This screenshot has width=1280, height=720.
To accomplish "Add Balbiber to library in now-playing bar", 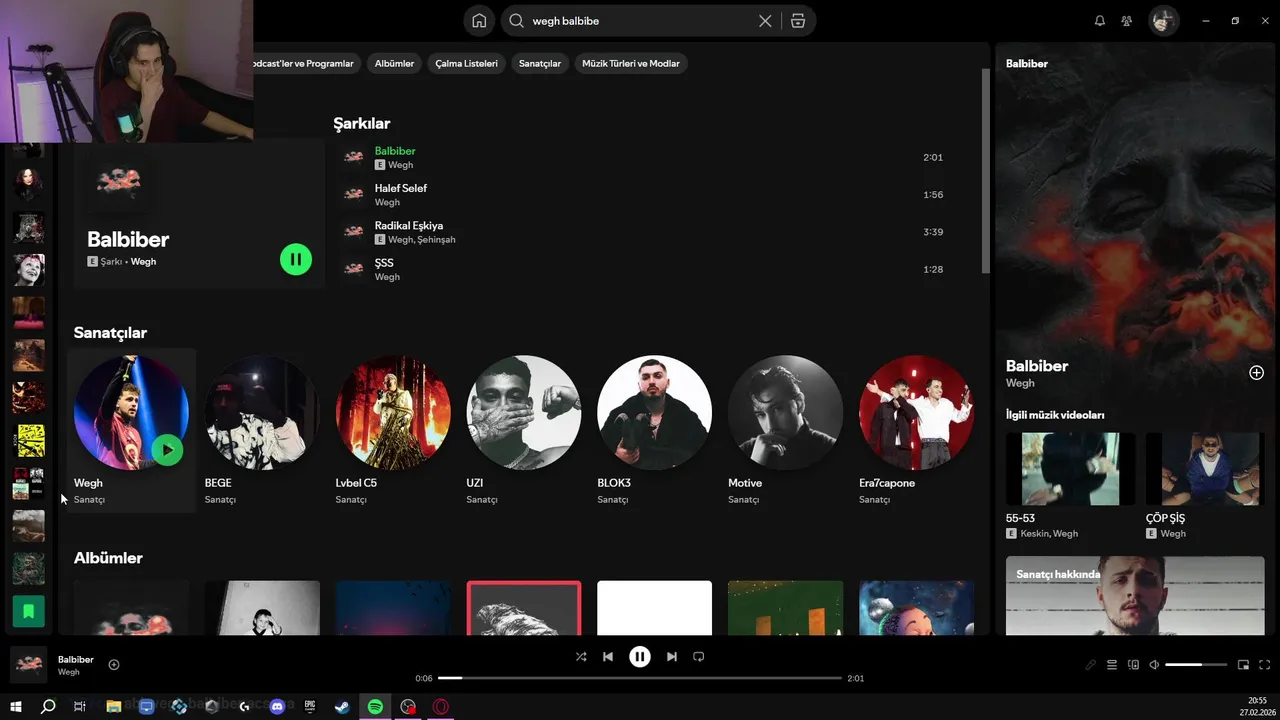I will click(114, 665).
